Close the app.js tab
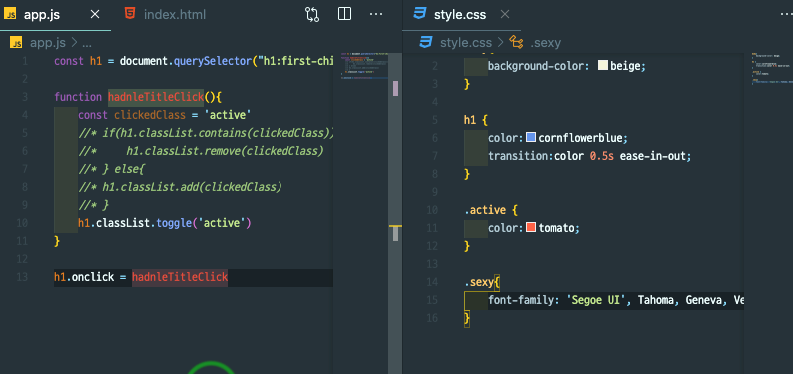Image resolution: width=793 pixels, height=374 pixels. pos(95,15)
